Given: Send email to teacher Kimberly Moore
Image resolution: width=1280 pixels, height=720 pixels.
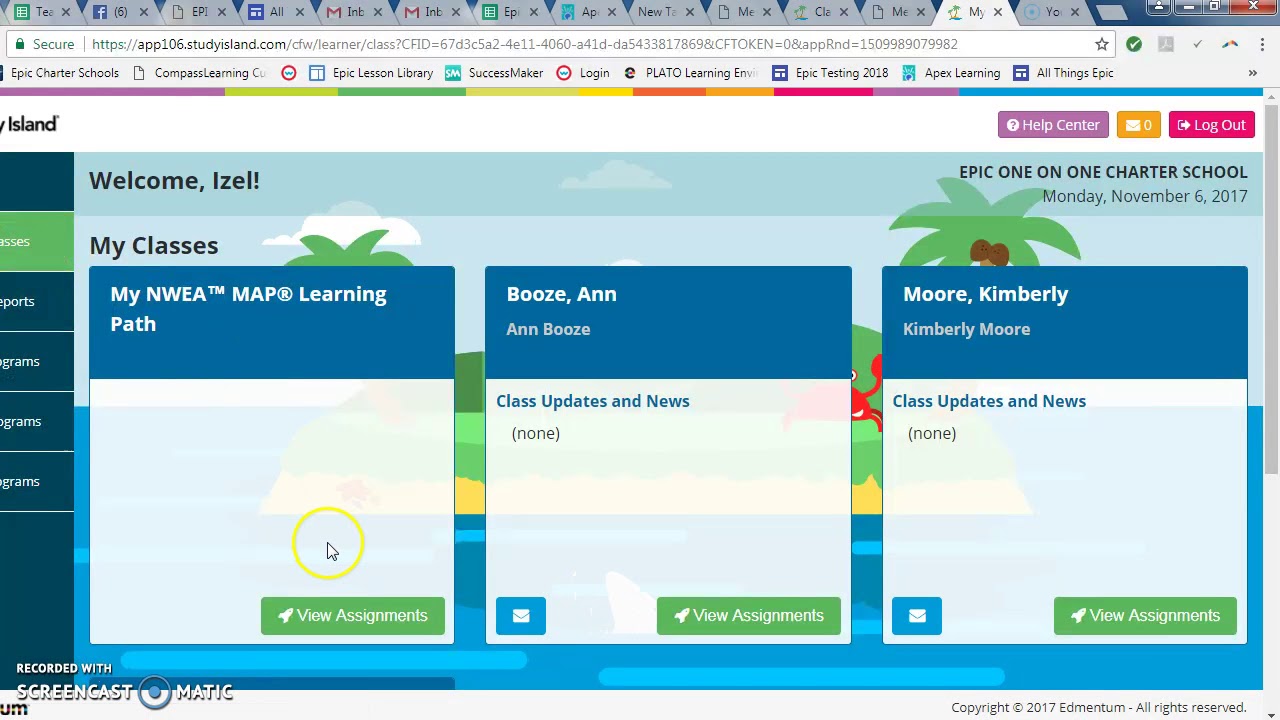Looking at the screenshot, I should [917, 616].
